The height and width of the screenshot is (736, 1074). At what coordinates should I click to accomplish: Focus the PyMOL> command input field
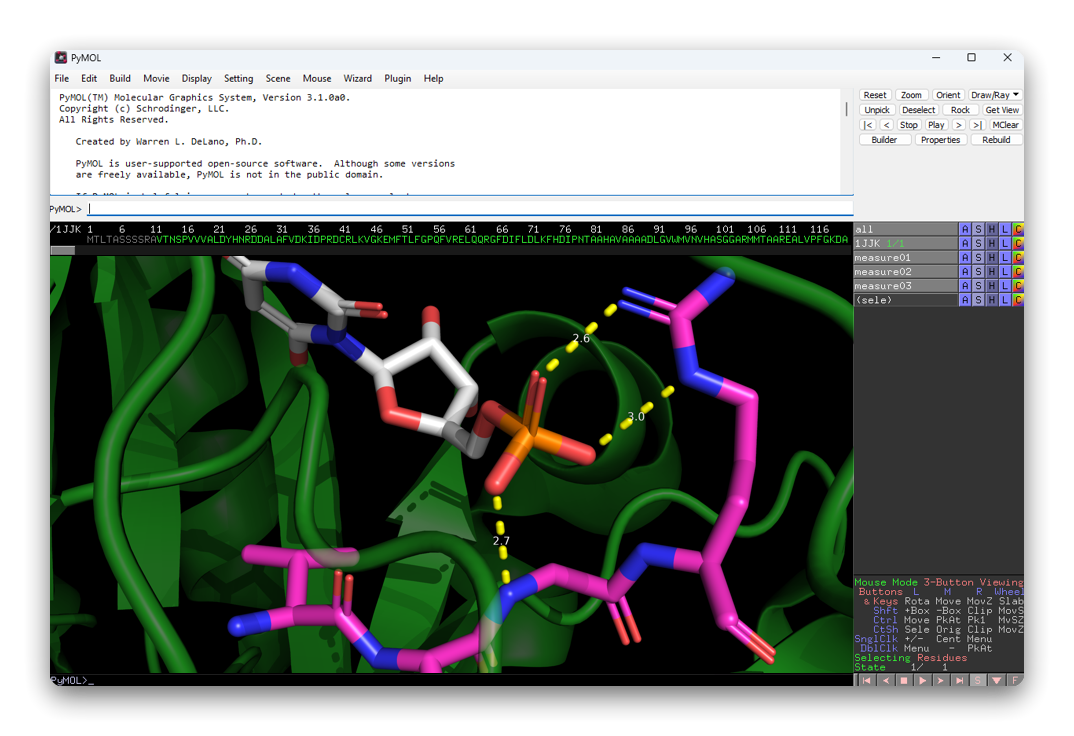tap(471, 209)
